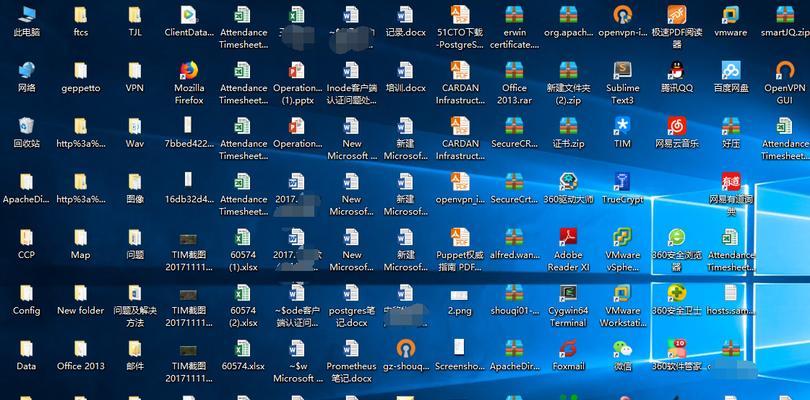This screenshot has width=810, height=400.
Task: Open the Data folder
Action: 26,356
